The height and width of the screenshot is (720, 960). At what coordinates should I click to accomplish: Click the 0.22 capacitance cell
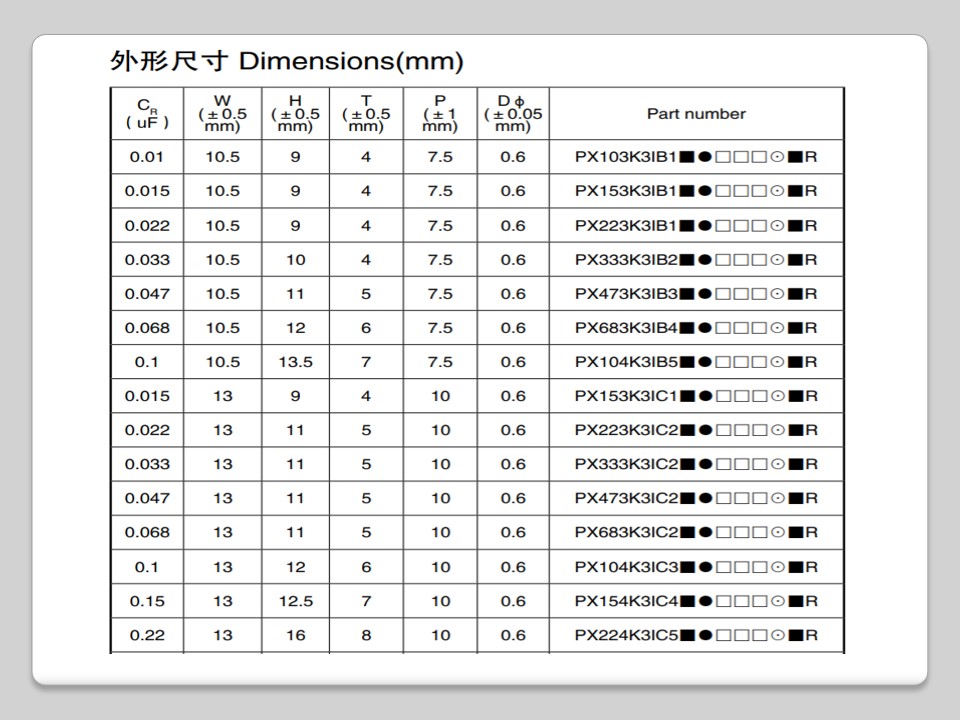146,635
